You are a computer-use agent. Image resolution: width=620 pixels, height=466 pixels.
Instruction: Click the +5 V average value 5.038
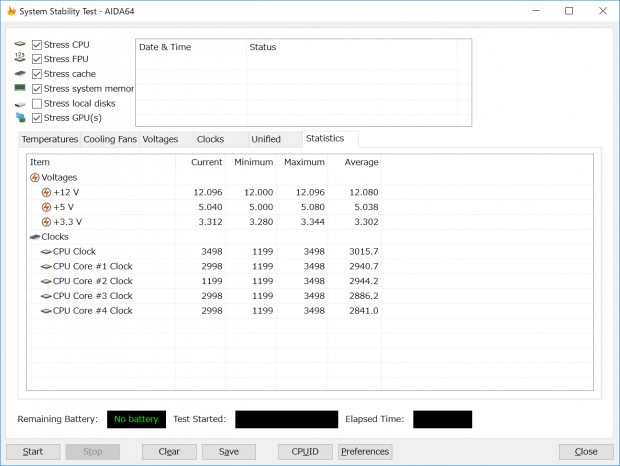366,207
